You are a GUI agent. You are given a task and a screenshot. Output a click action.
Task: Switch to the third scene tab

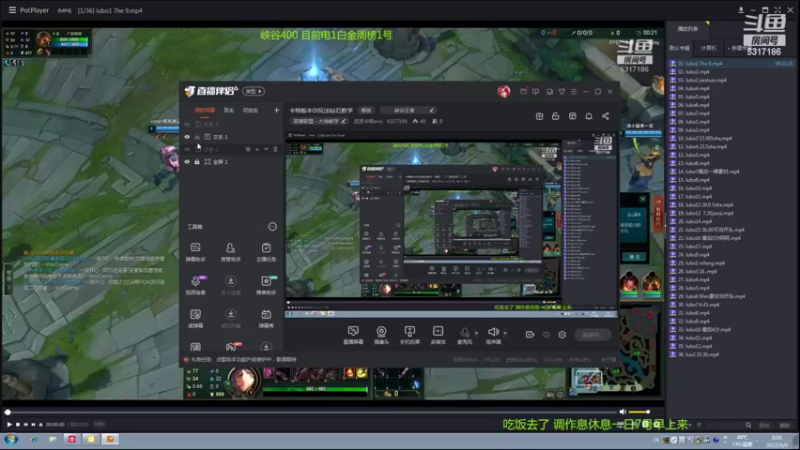click(x=250, y=110)
